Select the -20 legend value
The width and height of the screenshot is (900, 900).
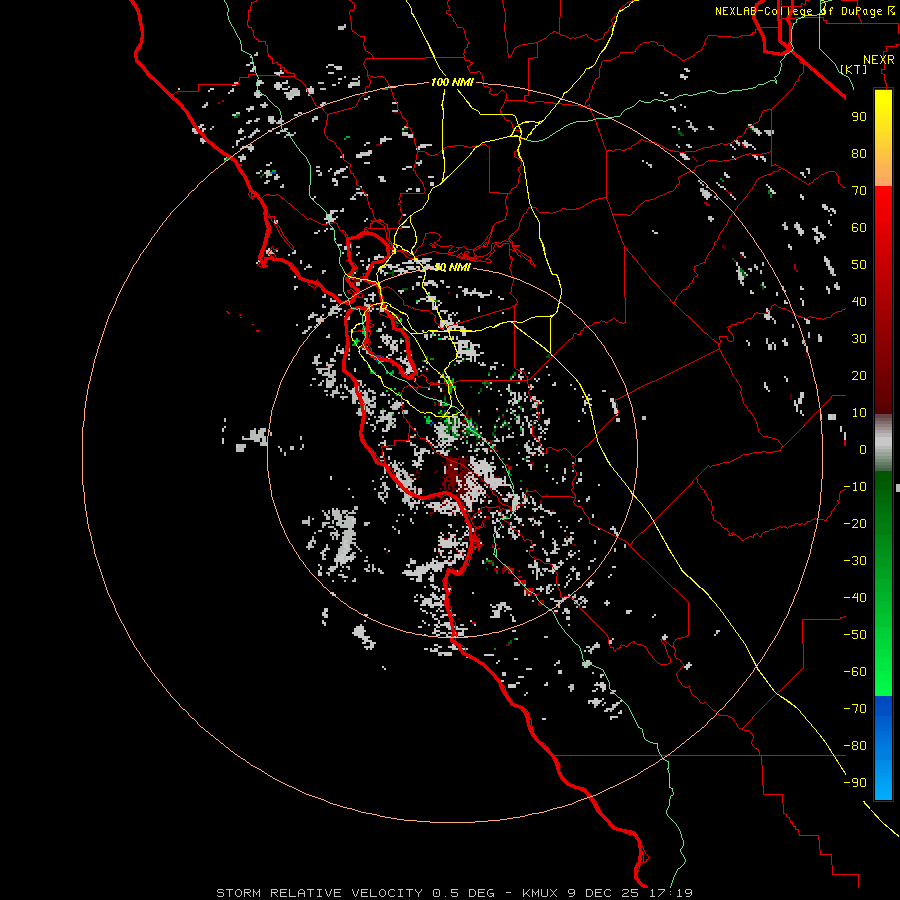(855, 523)
